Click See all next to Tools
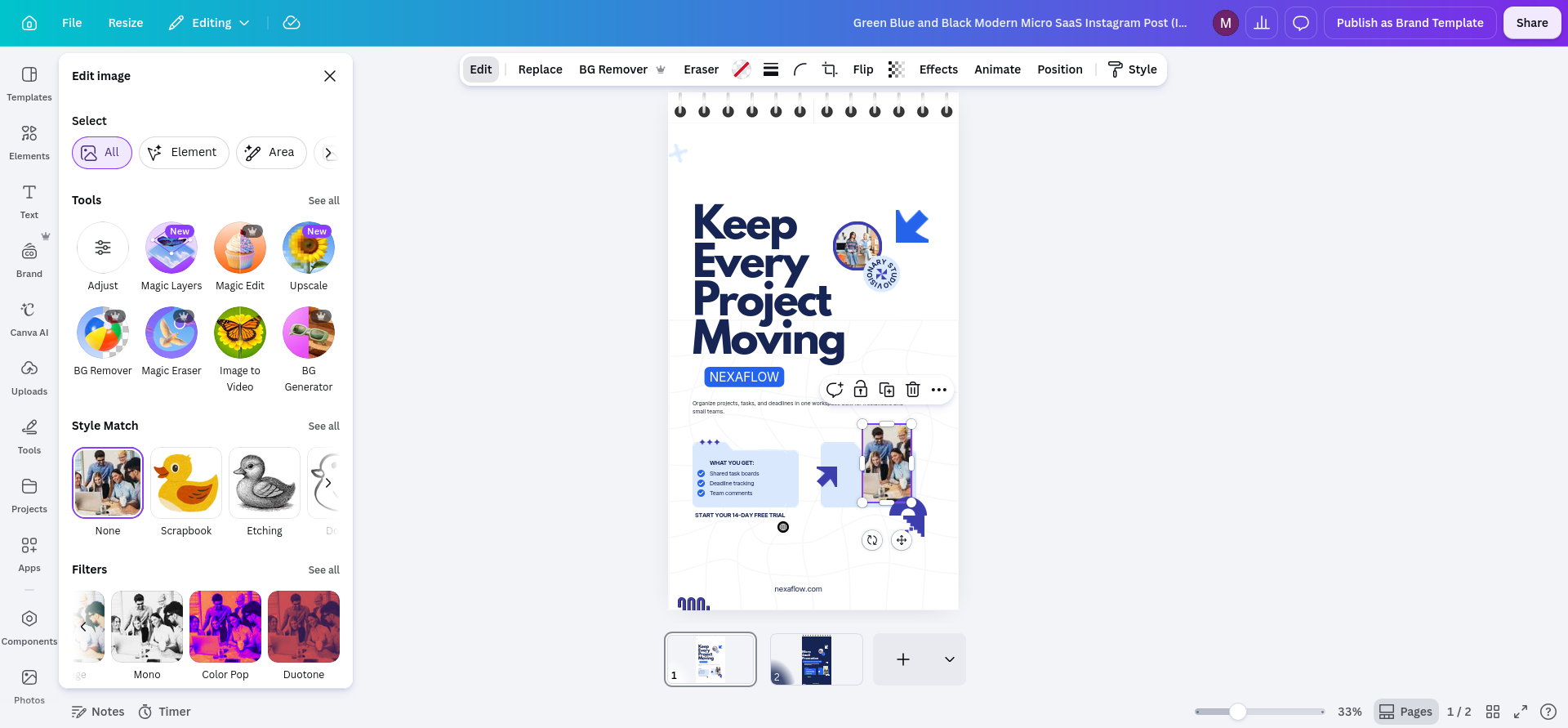Screen dimensions: 1568x728 click(324, 200)
